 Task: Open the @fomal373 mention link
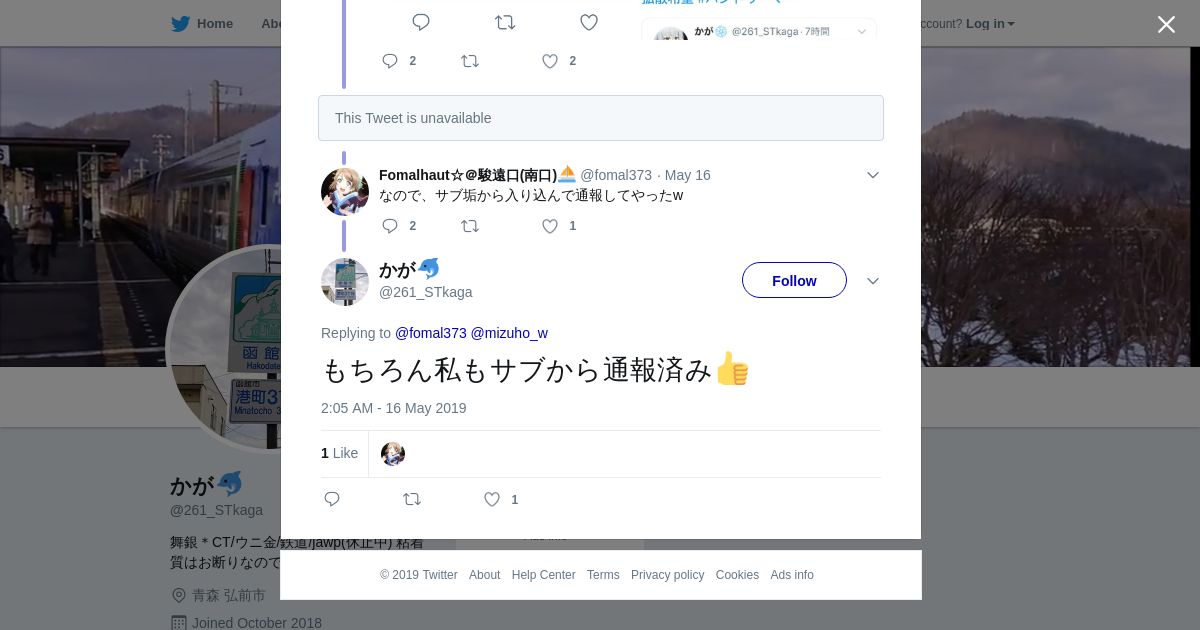point(430,333)
